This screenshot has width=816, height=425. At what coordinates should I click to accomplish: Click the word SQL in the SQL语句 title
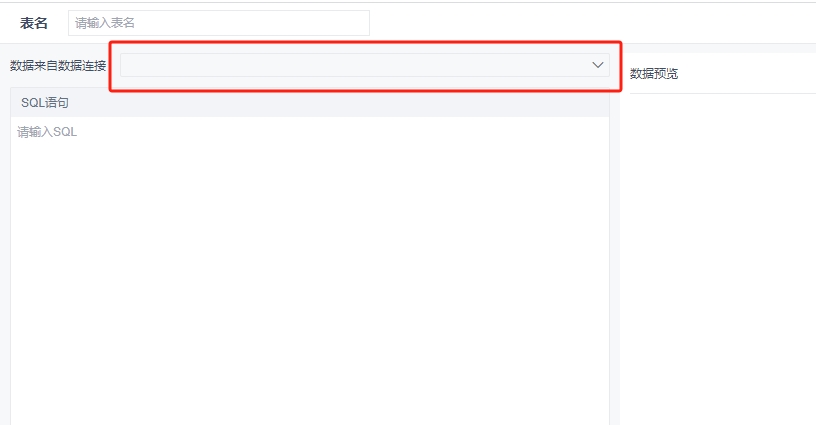pyautogui.click(x=32, y=103)
